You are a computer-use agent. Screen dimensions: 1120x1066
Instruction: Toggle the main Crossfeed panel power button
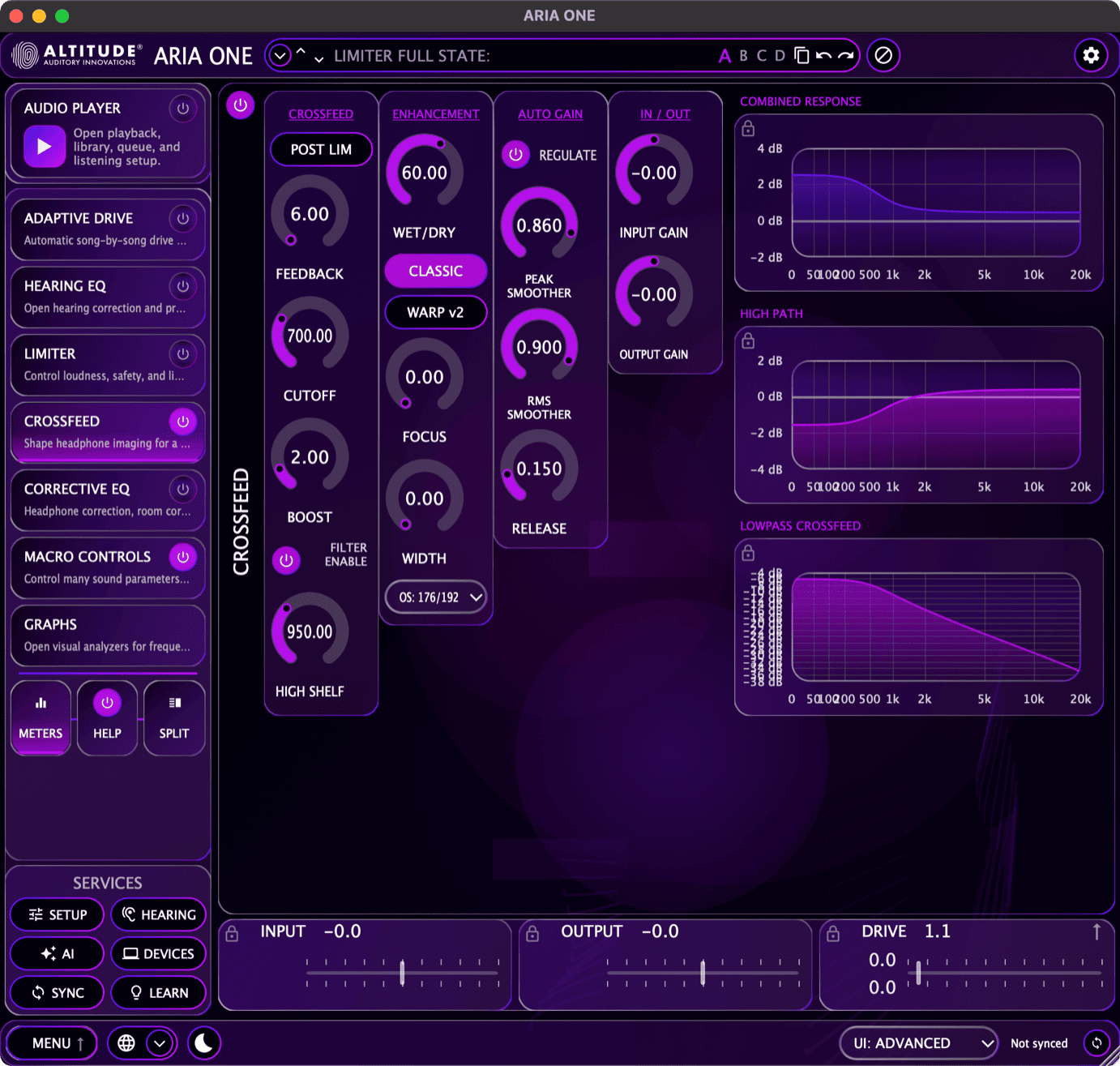click(x=240, y=105)
